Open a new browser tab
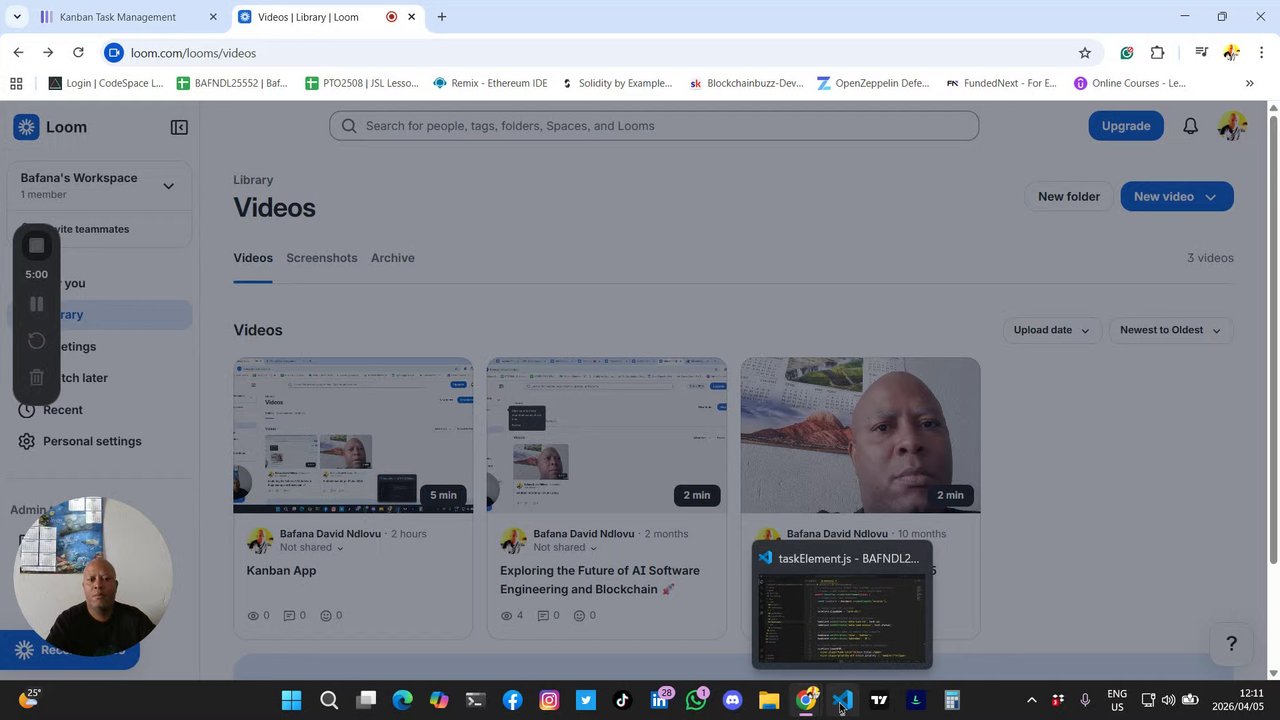Screen dimensions: 1280x720 (x=442, y=17)
